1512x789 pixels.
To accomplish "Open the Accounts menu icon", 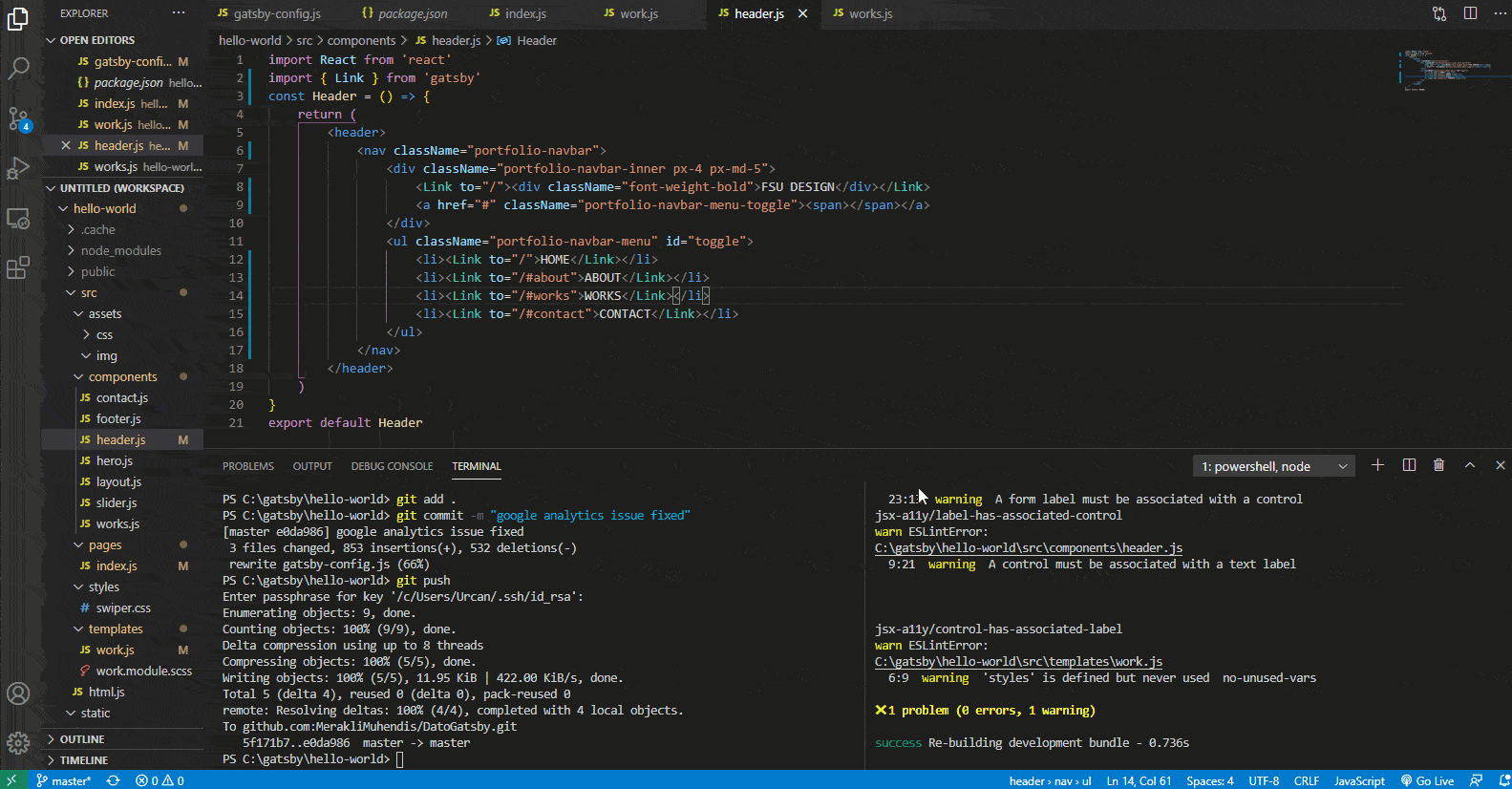I will coord(18,693).
